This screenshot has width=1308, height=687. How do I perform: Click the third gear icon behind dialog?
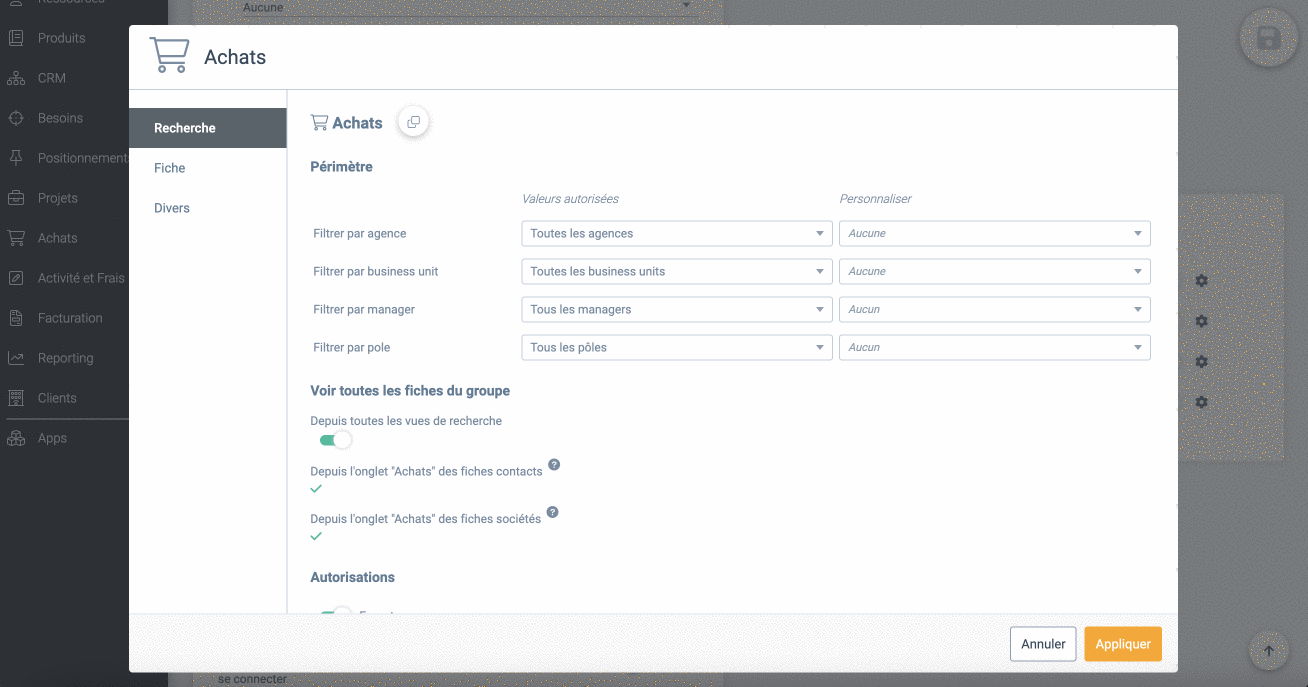1202,361
